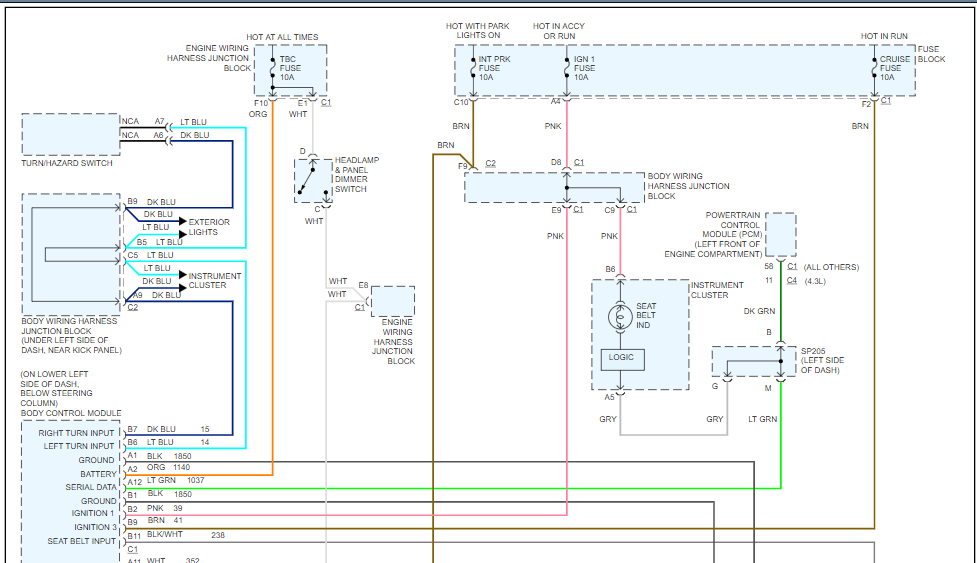This screenshot has width=977, height=563.
Task: Click the TBC fuse 10A symbol
Action: [271, 68]
